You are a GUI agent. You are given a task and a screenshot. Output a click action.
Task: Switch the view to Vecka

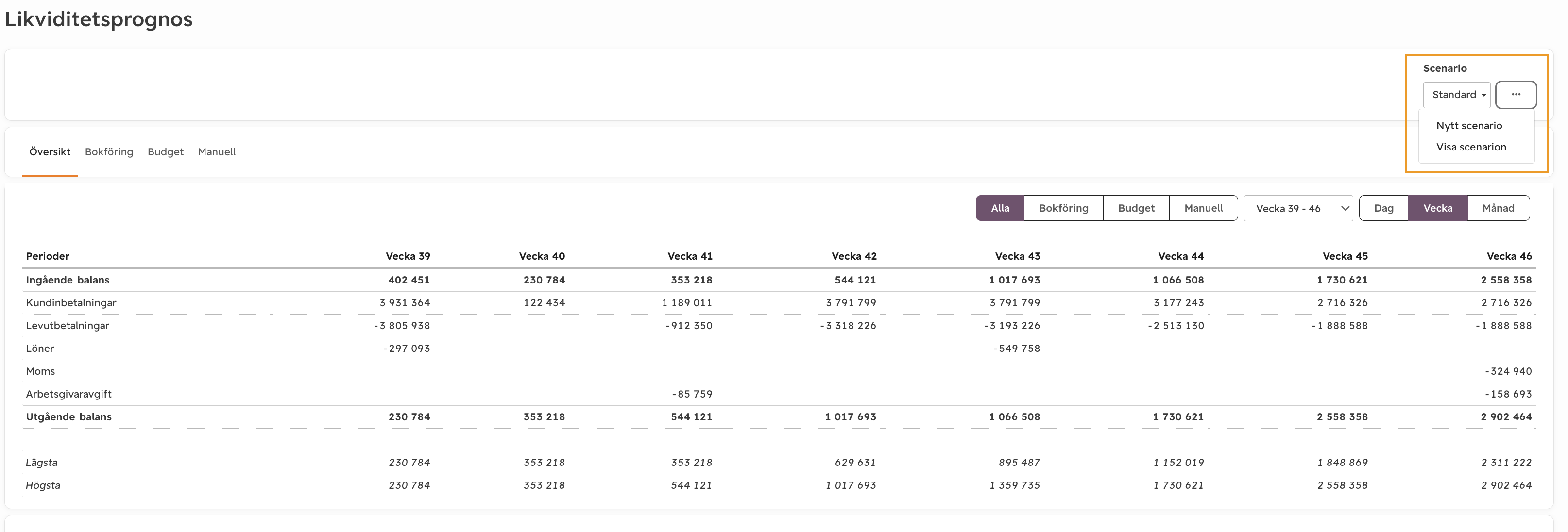[x=1438, y=208]
